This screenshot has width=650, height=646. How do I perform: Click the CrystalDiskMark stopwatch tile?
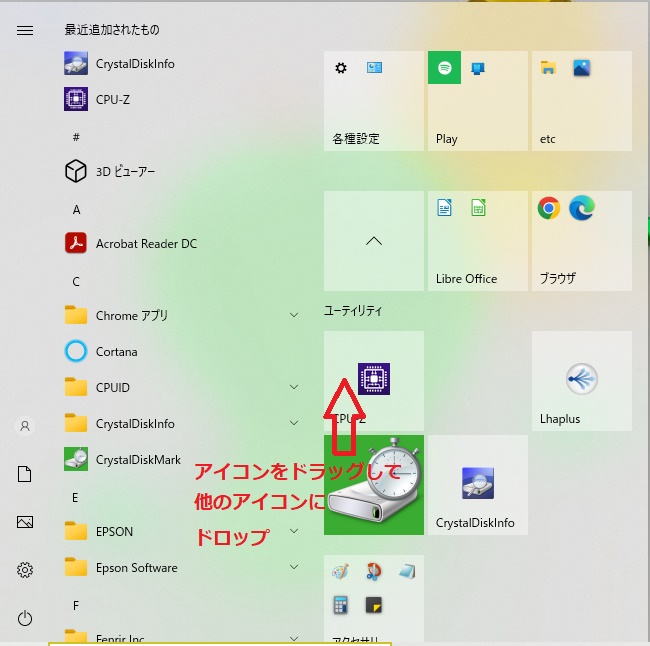click(374, 485)
